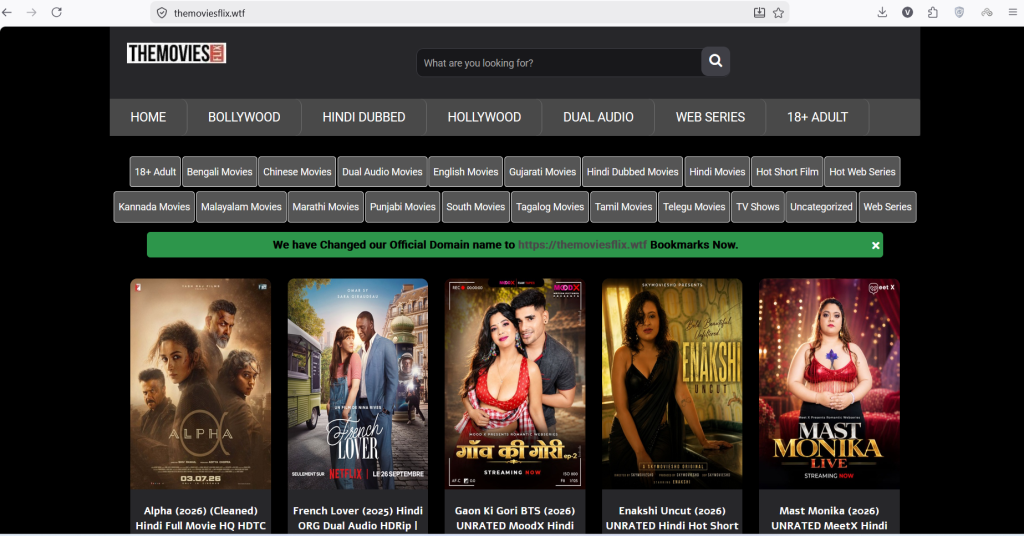Open the Mast Monika Live poster

829,384
